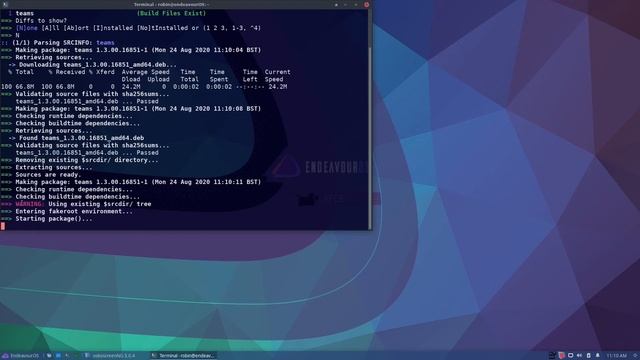The image size is (640, 360).
Task: Click the terminal window menu icon in title bar
Action: click(5, 4)
